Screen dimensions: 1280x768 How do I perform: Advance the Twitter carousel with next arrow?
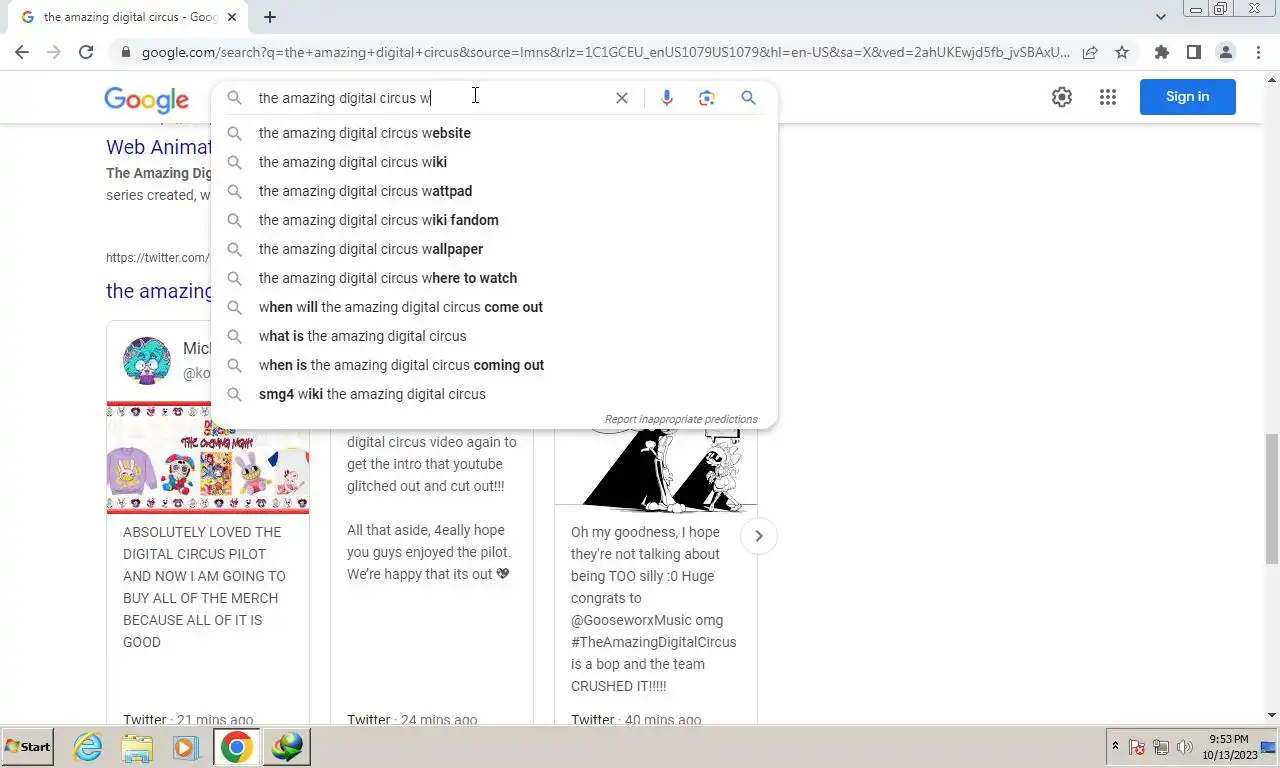click(758, 536)
